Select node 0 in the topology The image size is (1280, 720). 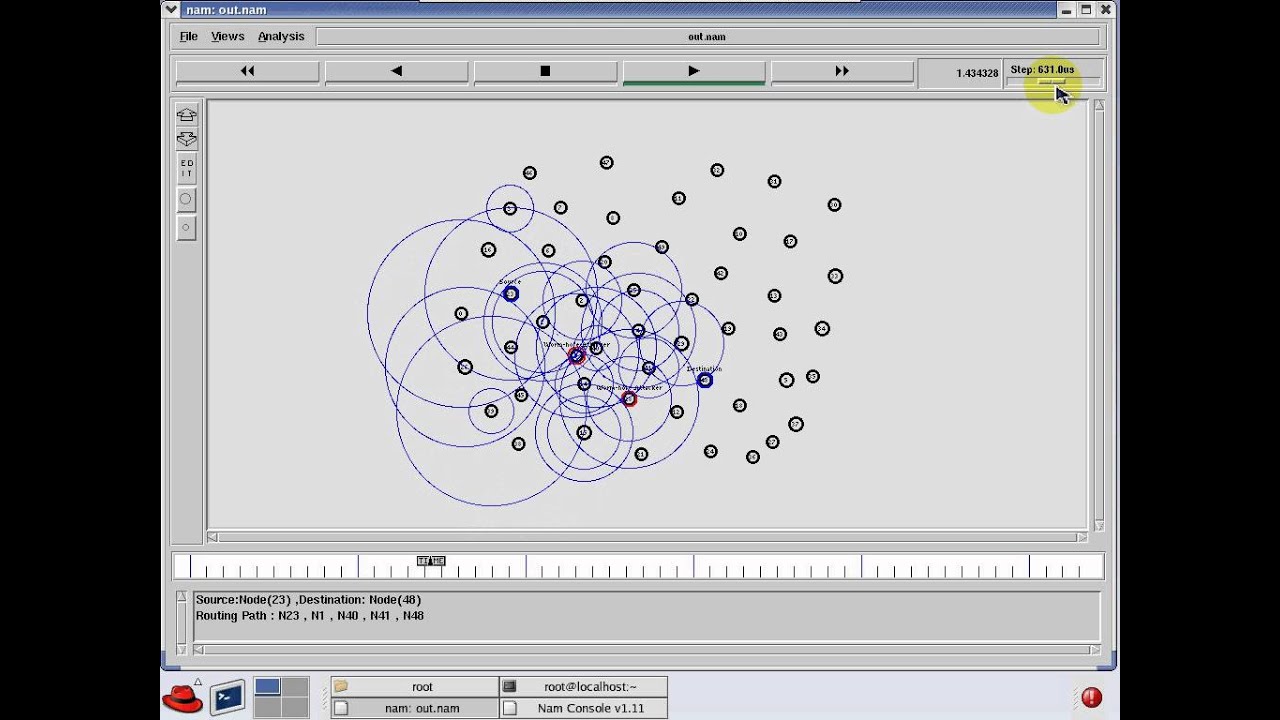(461, 314)
